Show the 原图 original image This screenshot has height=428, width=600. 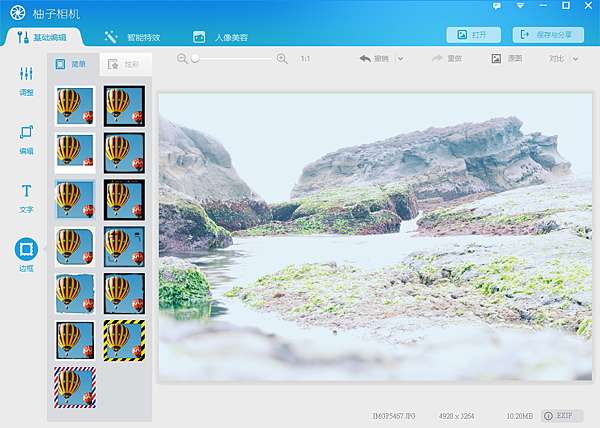(507, 59)
